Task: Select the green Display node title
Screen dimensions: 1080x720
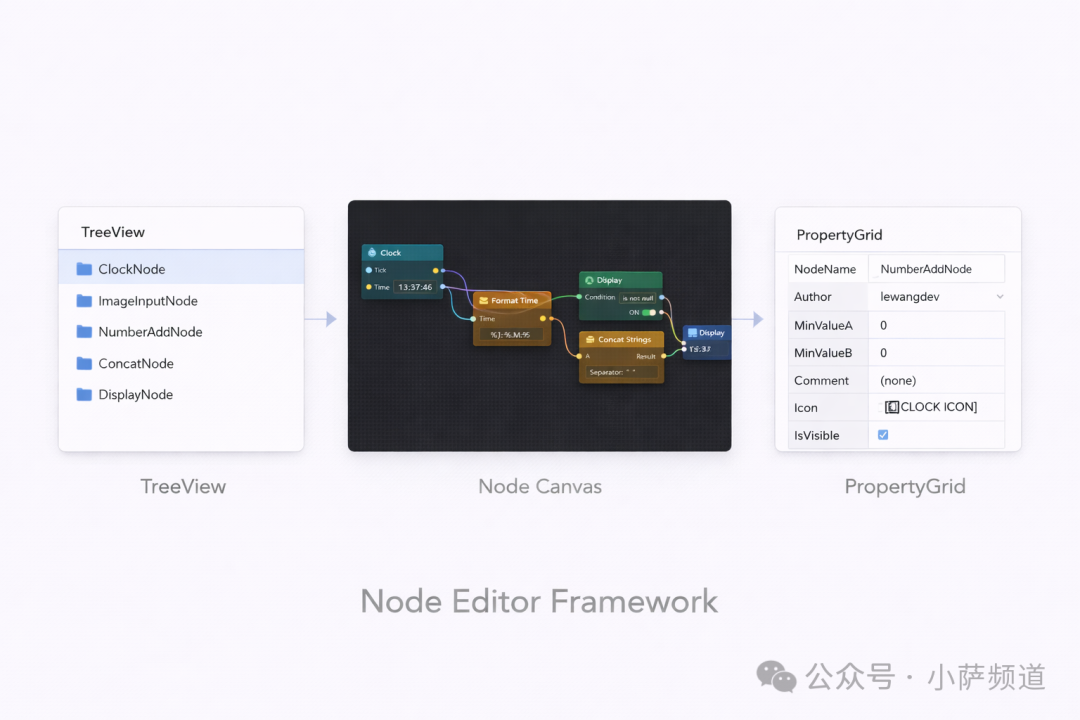Action: point(610,280)
